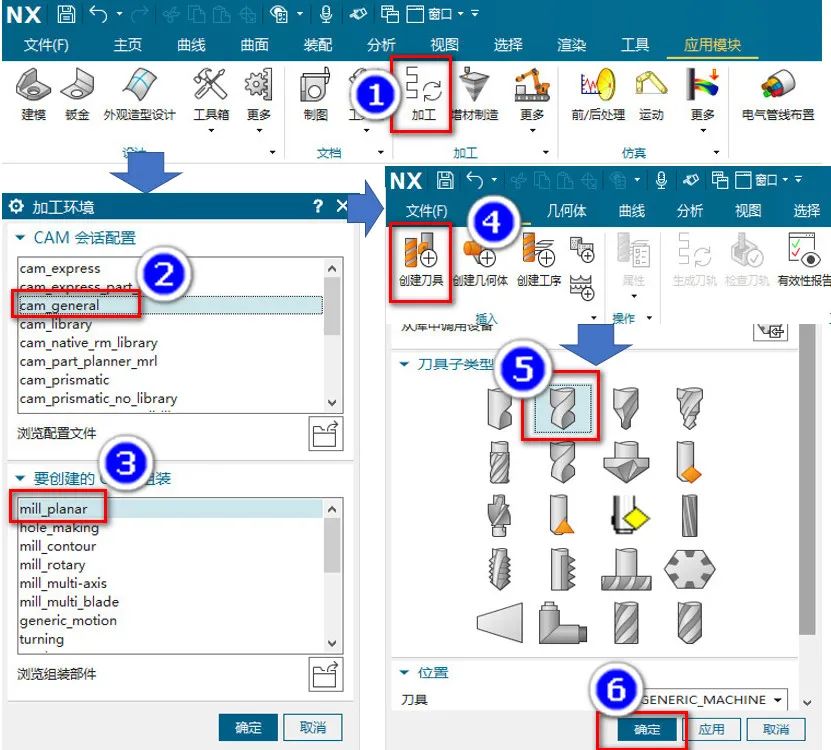This screenshot has height=750, width=831.
Task: Select turning in the setup list
Action: (170, 639)
